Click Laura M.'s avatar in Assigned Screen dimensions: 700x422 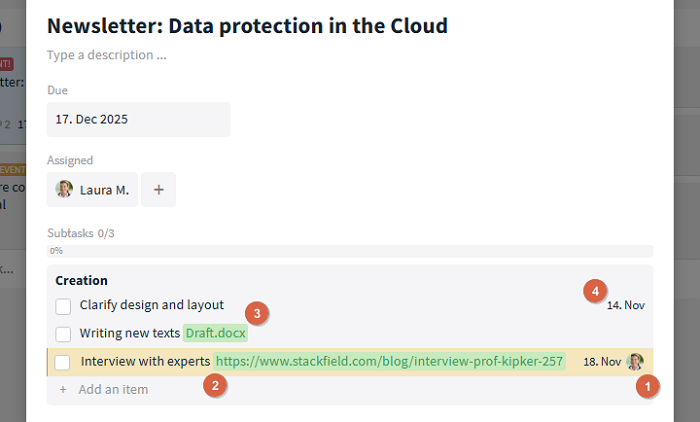pos(64,189)
